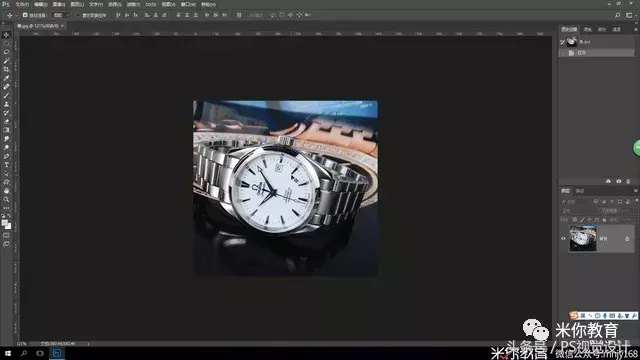Switch to the Paths tab beside Layers

click(580, 191)
